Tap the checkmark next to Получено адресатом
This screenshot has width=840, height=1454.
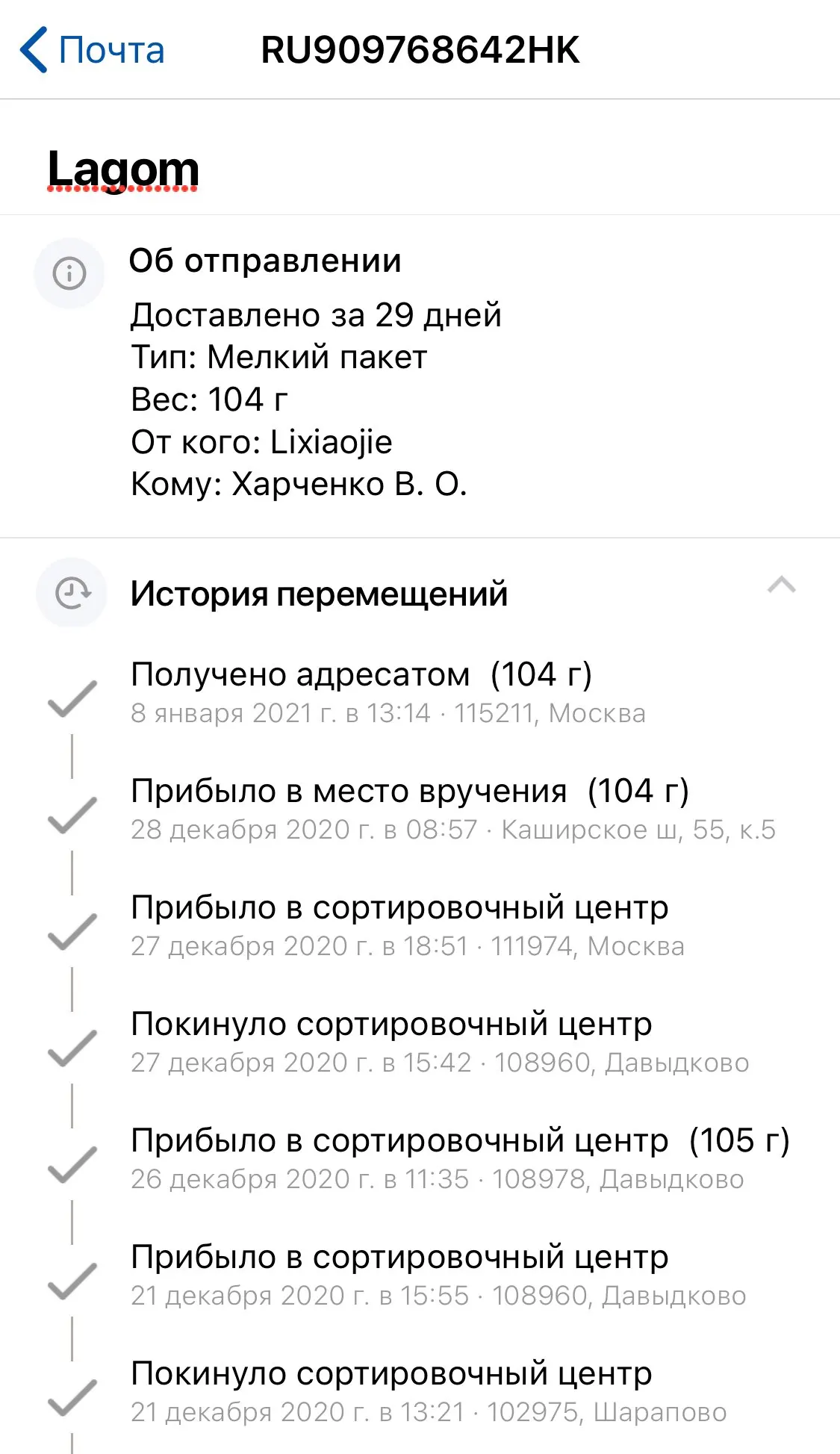[72, 698]
